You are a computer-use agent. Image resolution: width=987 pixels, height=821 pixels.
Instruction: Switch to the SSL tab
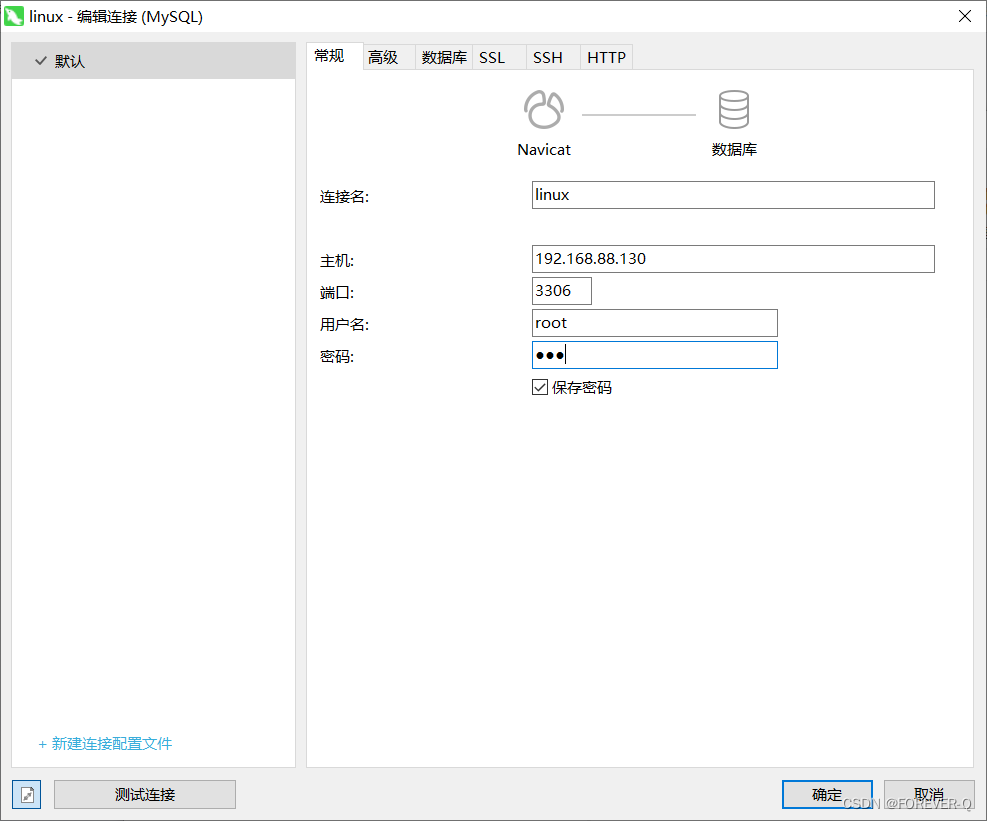point(499,57)
